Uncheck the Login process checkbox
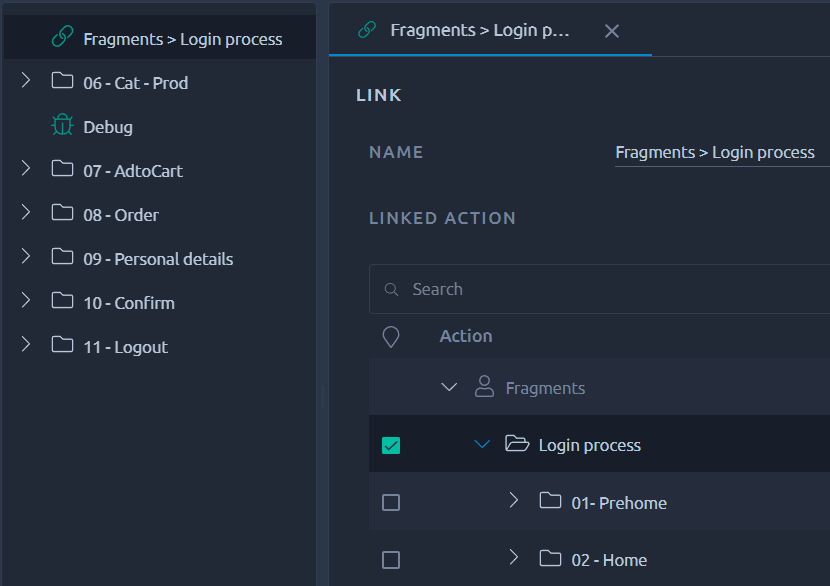 tap(391, 445)
